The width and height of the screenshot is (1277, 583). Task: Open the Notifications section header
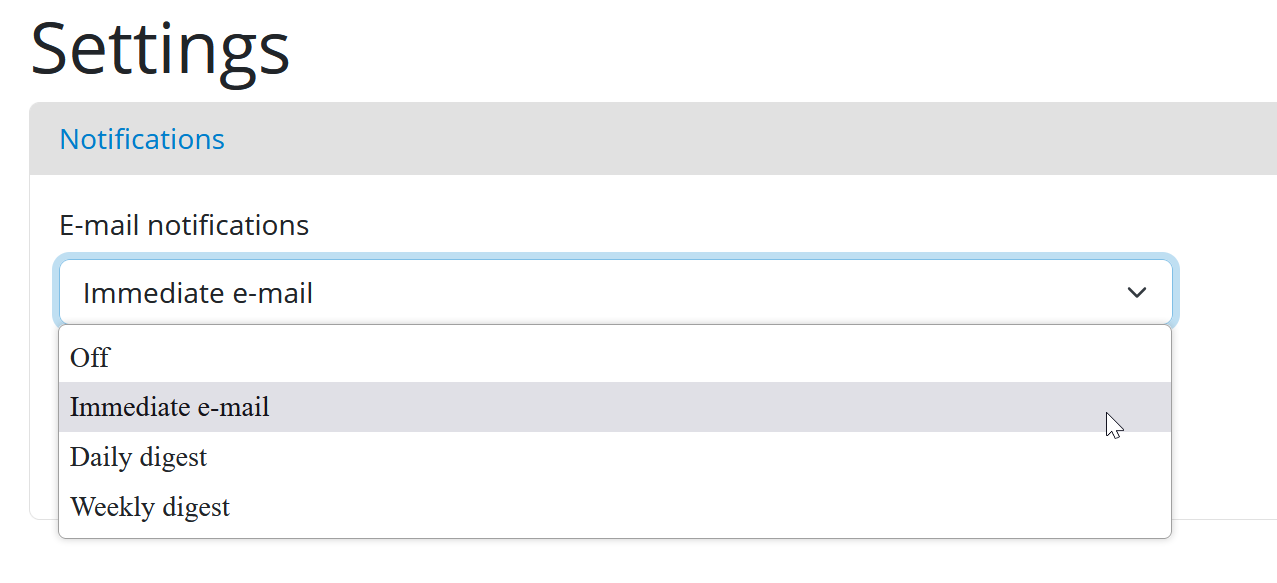click(141, 139)
